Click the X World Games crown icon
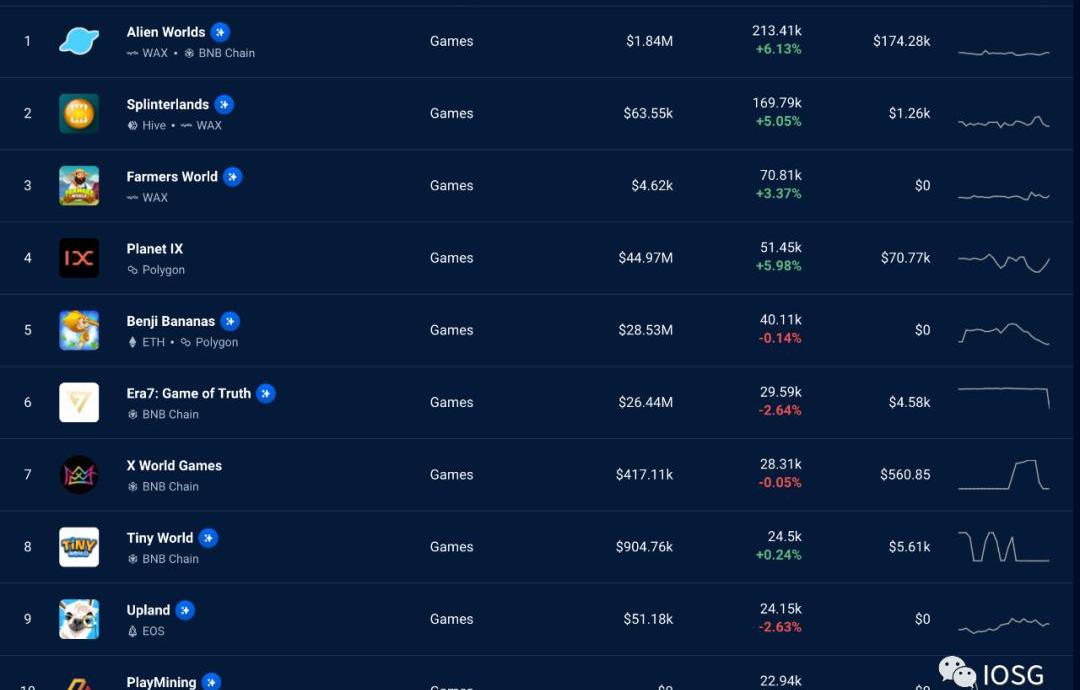This screenshot has width=1080, height=690. 79,475
